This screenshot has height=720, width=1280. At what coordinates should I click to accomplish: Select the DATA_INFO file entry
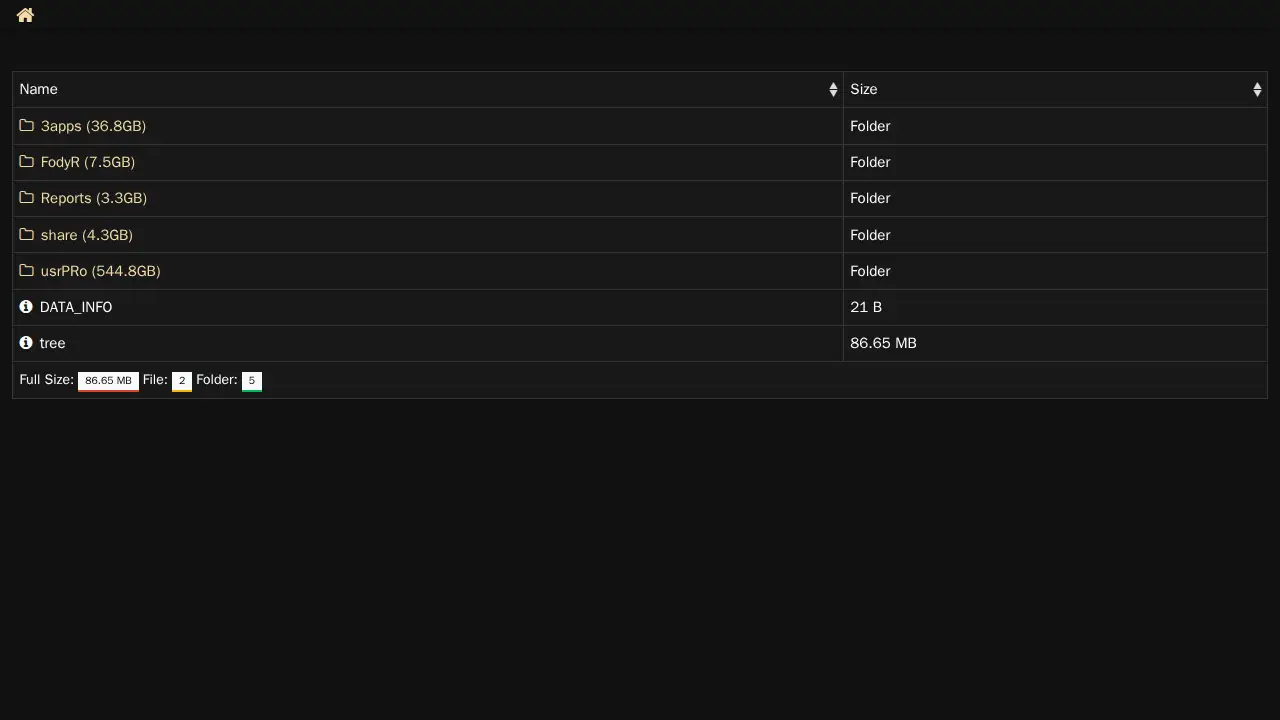pos(76,307)
